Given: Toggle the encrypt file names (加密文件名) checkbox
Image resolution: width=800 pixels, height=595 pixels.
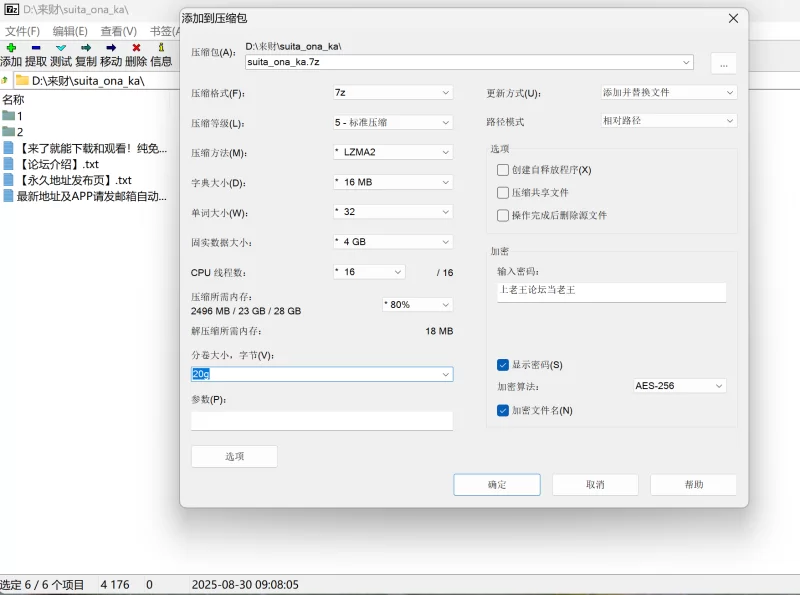Looking at the screenshot, I should click(x=503, y=410).
